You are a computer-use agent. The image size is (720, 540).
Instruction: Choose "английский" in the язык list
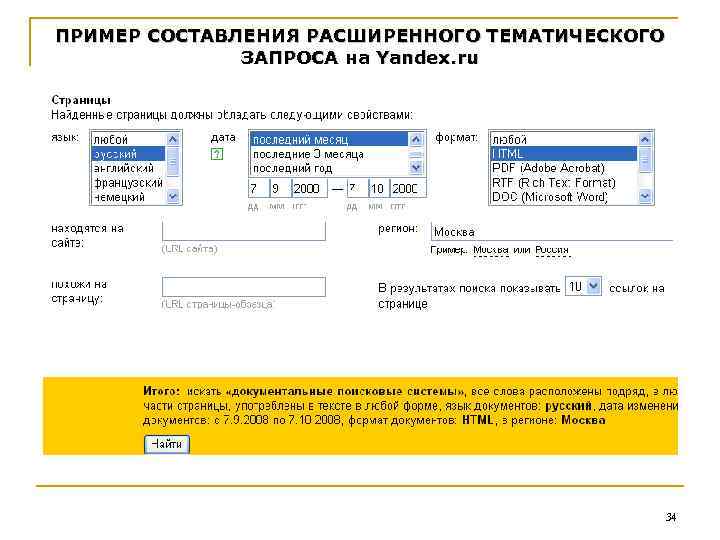pos(128,168)
